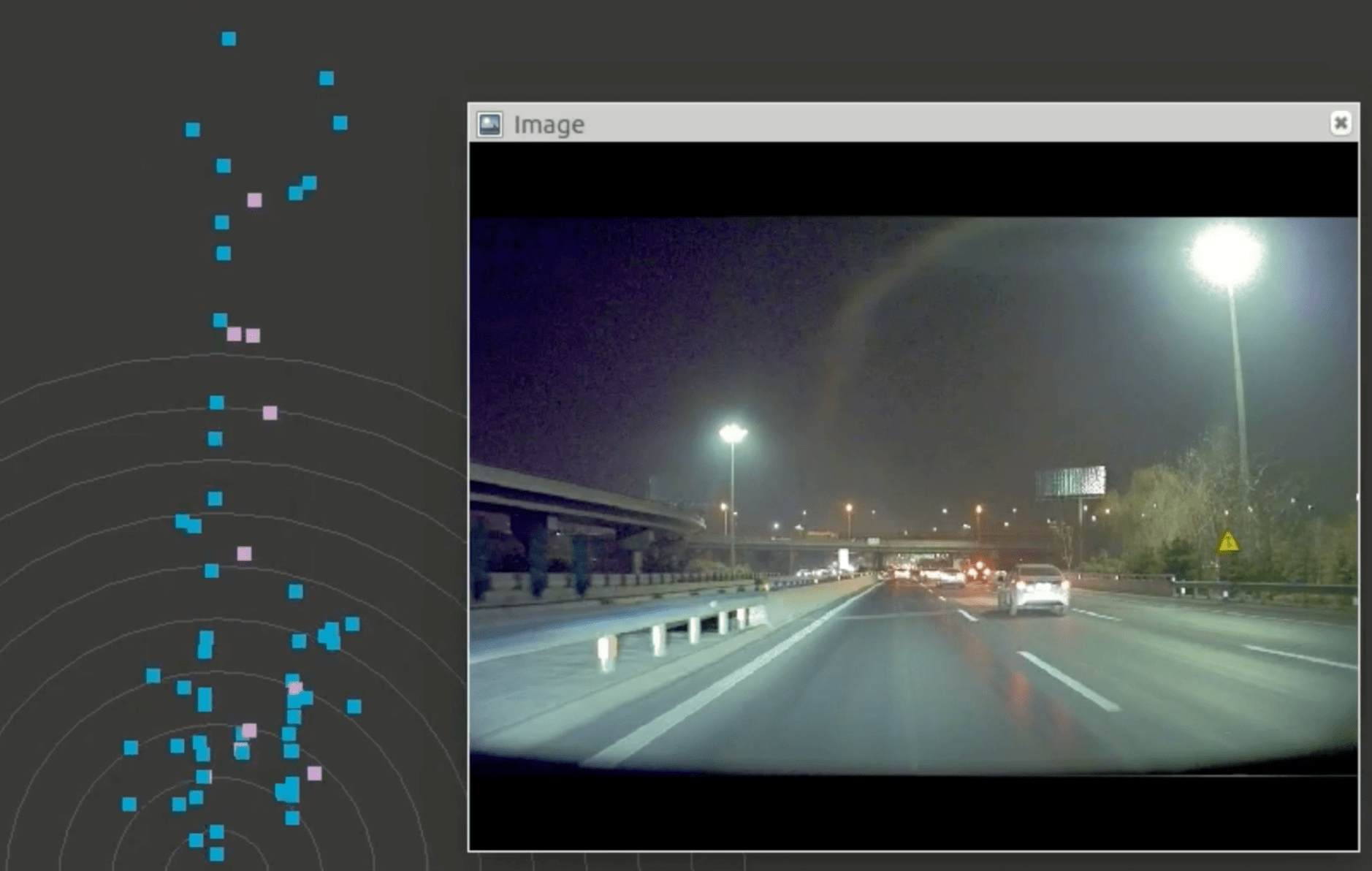Click the dashcam highway camera view
This screenshot has width=1372, height=871.
[913, 495]
